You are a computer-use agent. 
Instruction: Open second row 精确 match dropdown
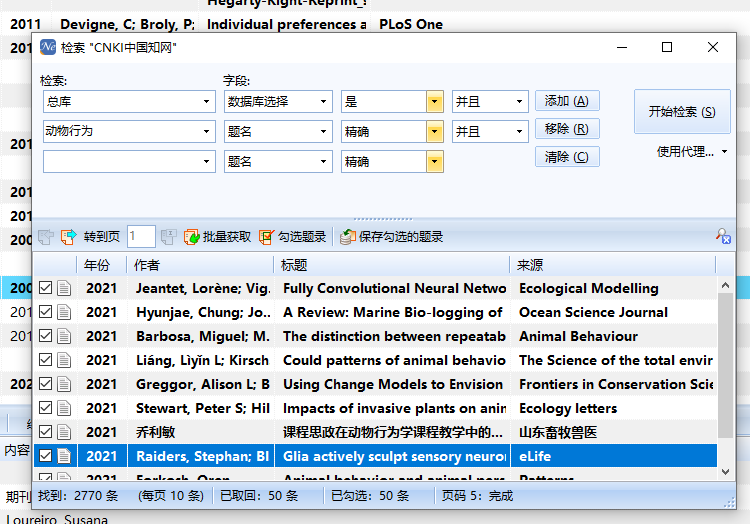[434, 131]
